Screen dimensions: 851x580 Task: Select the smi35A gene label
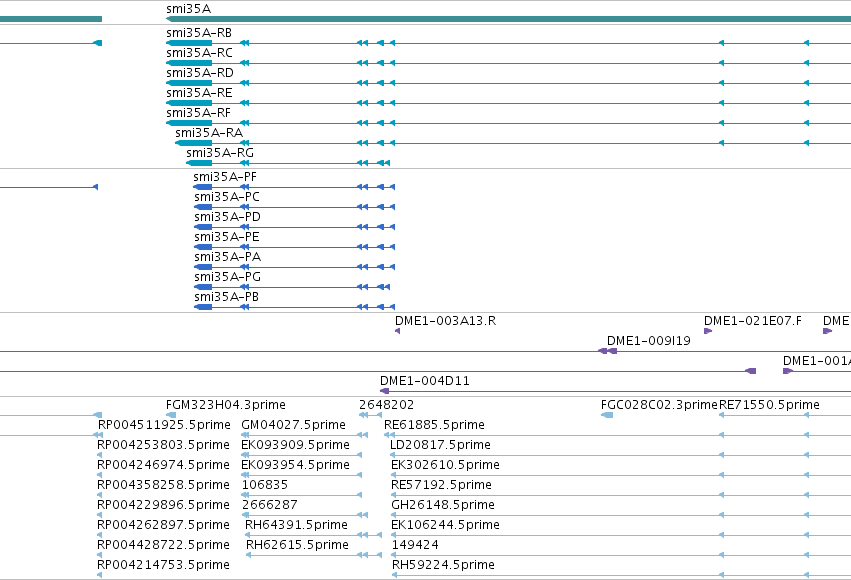pos(188,9)
